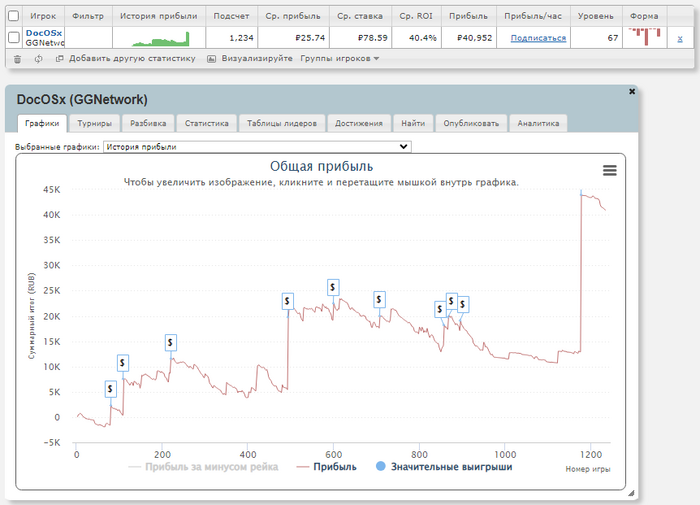Toggle 'Значительные выигрыши' legend series
The height and width of the screenshot is (505, 700).
point(444,467)
